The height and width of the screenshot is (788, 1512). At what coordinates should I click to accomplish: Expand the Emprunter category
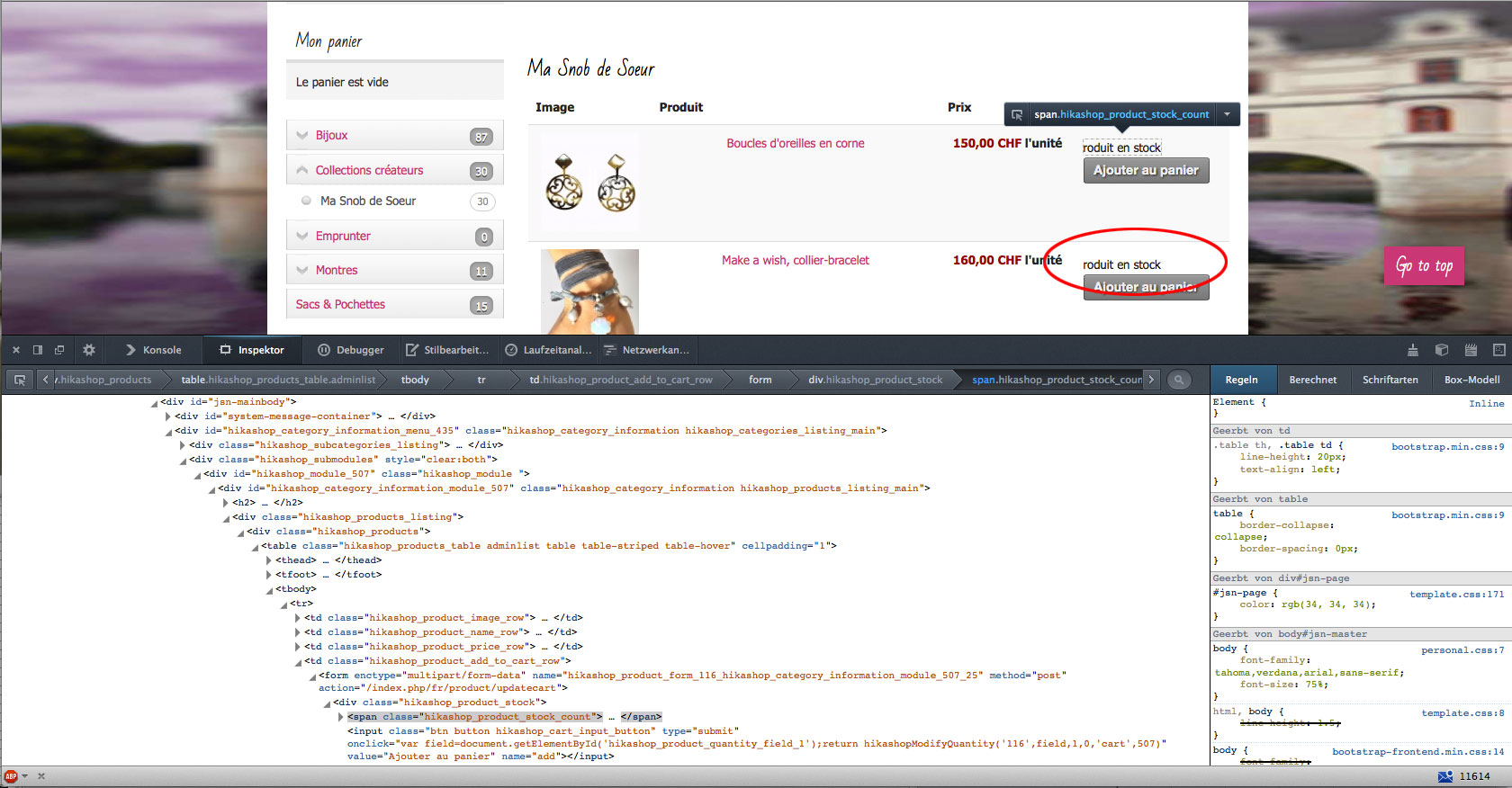coord(302,237)
